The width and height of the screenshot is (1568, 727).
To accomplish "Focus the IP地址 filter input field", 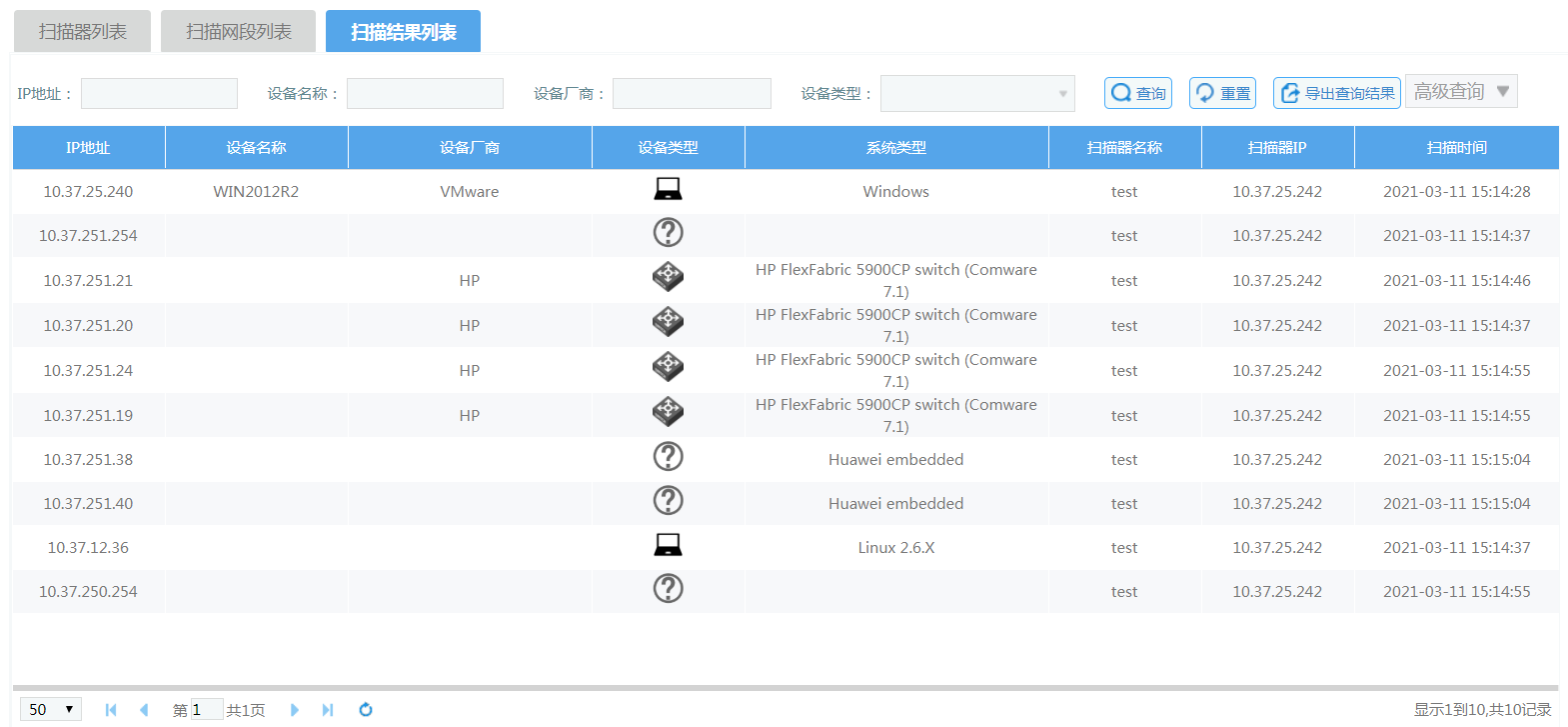I will click(x=160, y=93).
